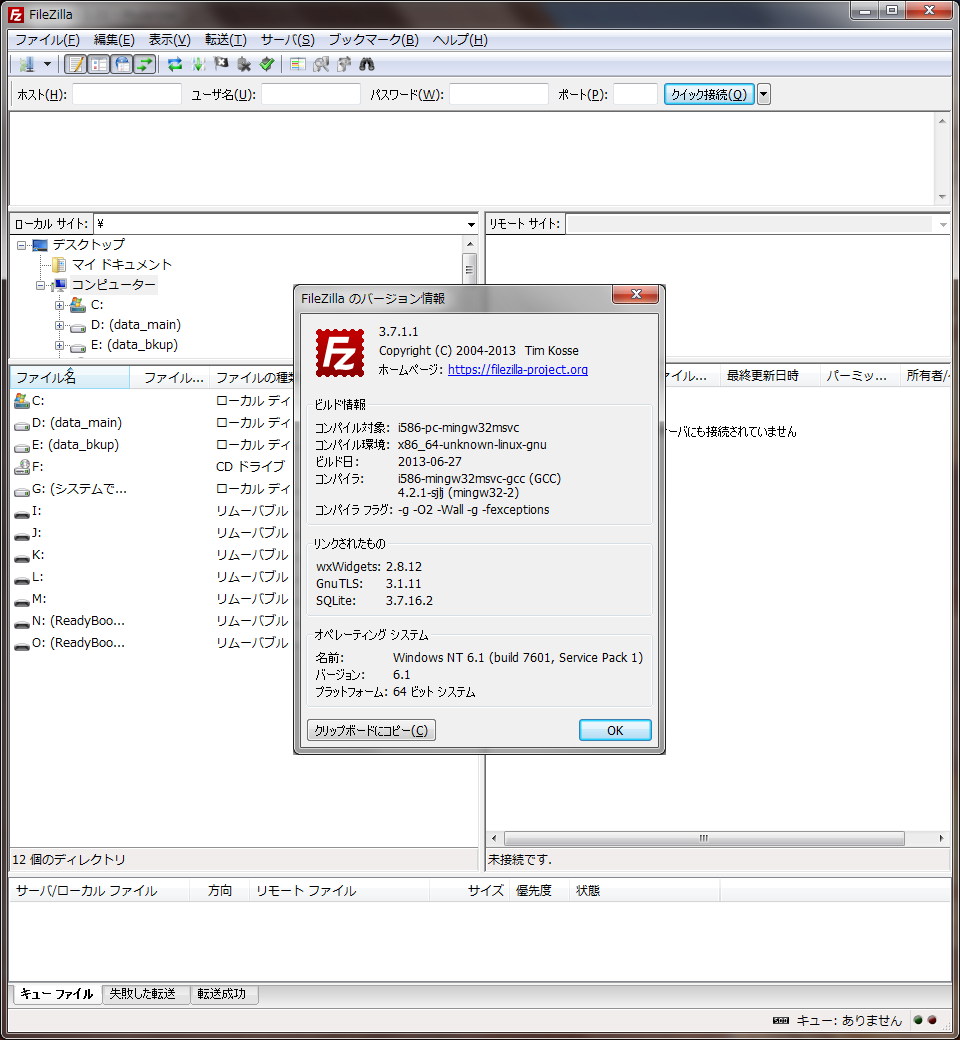Click the process queue toolbar icon

coord(198,64)
